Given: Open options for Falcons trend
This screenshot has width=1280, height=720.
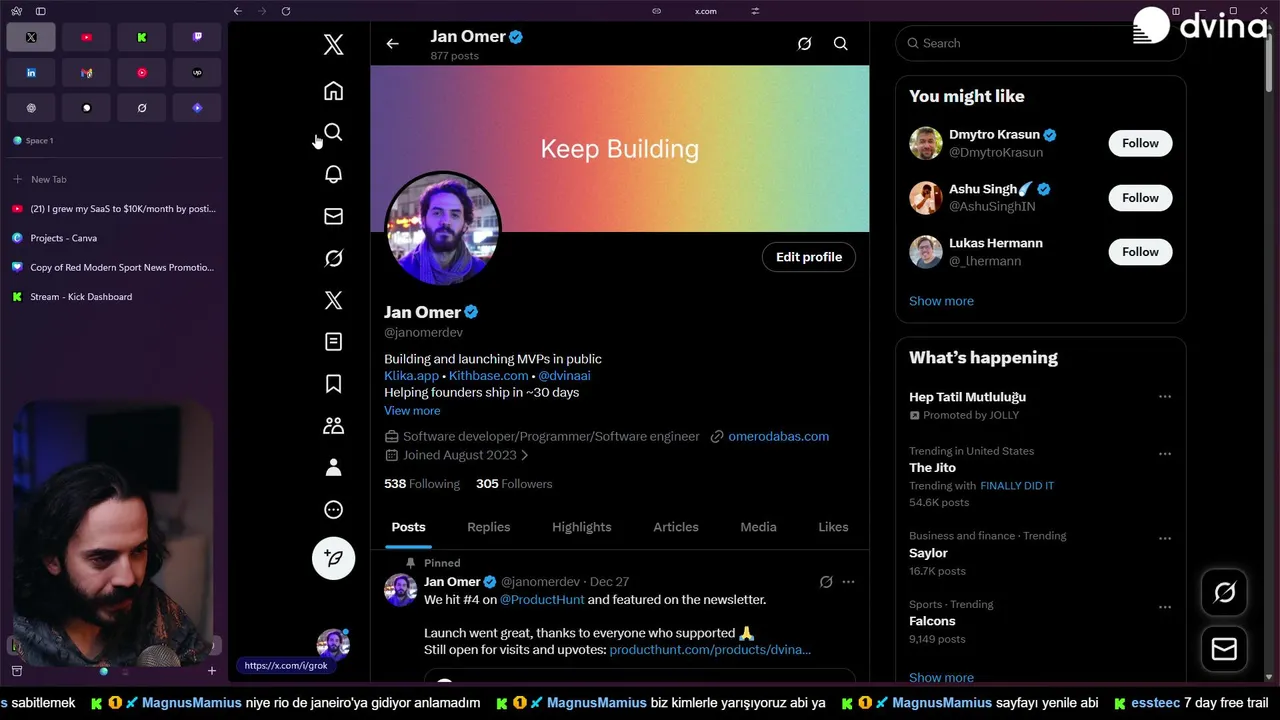Looking at the screenshot, I should point(1165,607).
